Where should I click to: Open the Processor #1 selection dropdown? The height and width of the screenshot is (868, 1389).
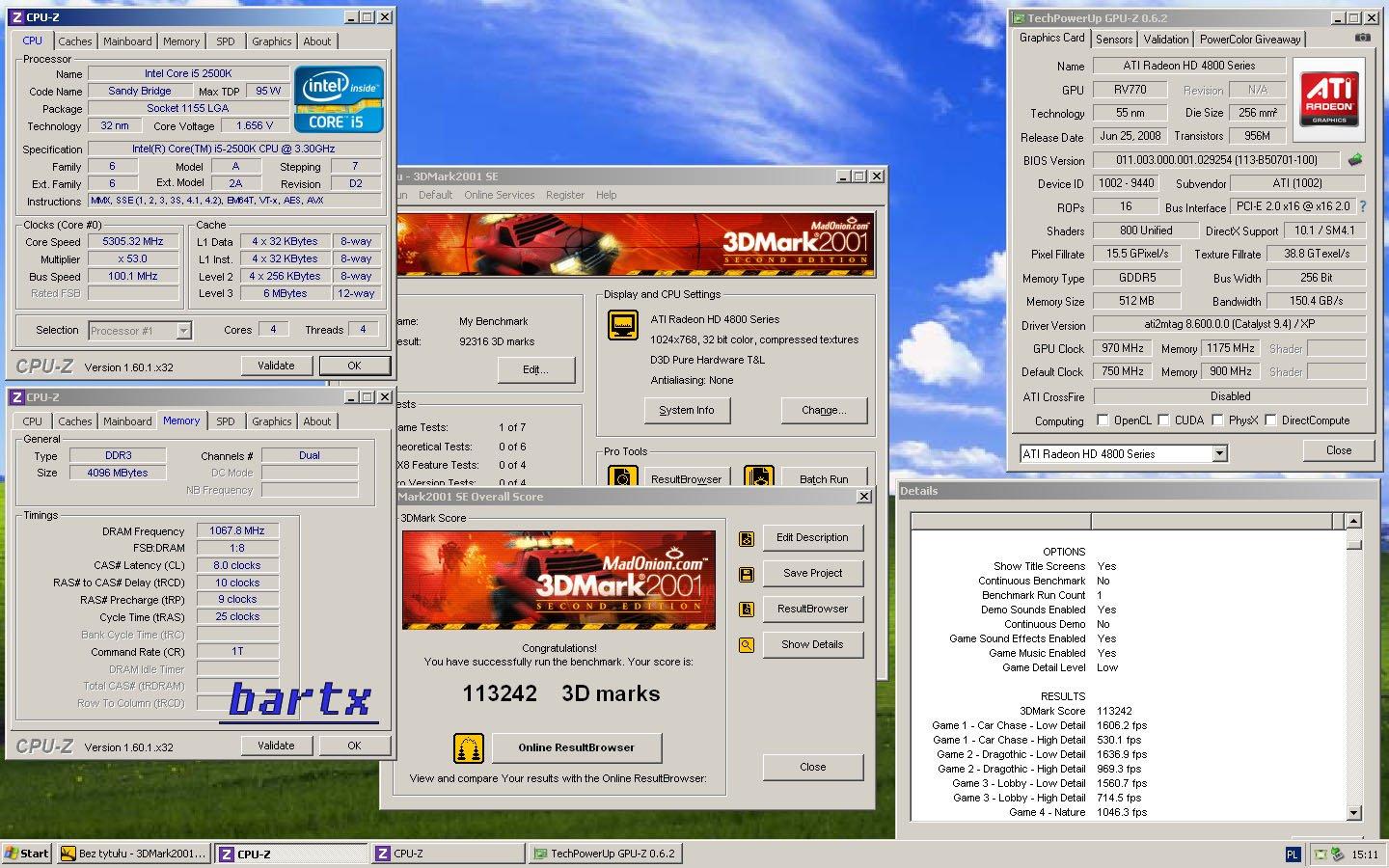[x=183, y=331]
